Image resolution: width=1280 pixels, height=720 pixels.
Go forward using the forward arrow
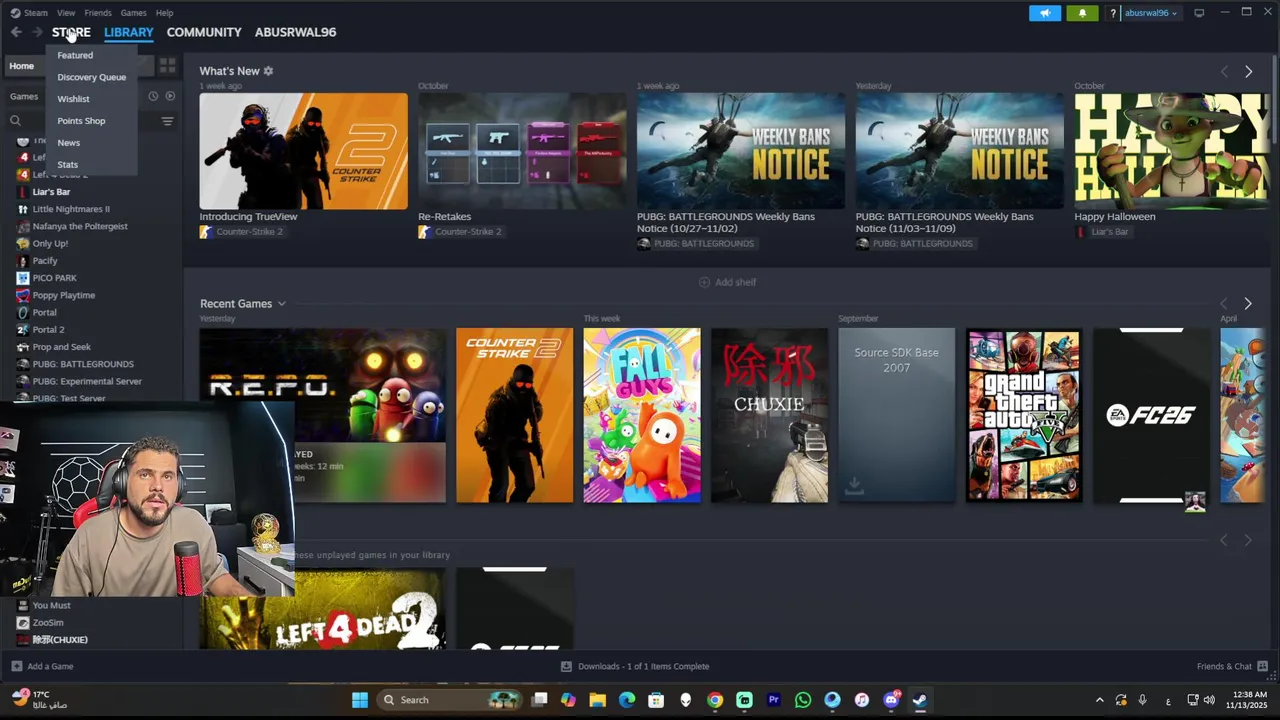[x=37, y=32]
